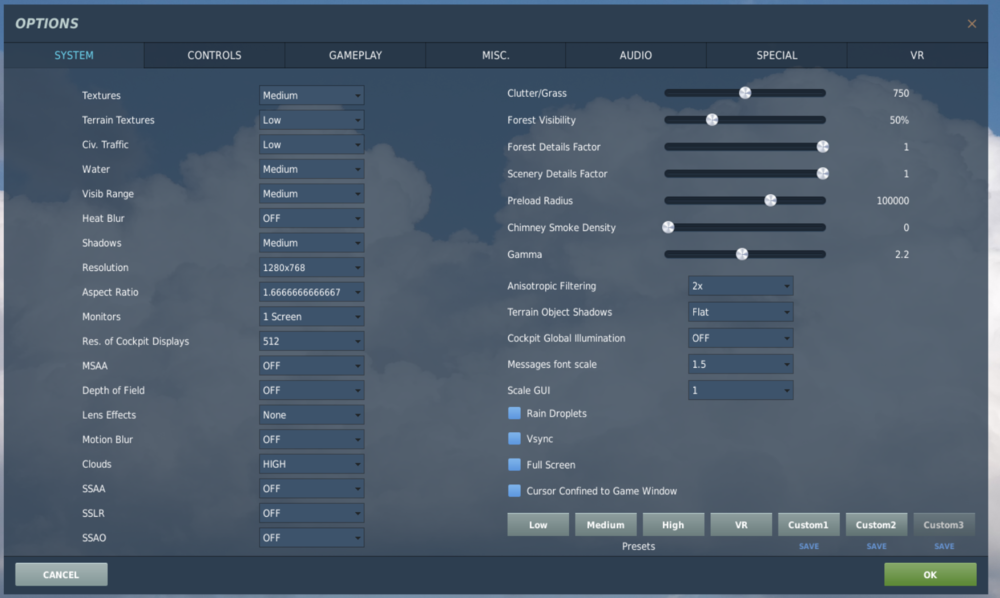Open the Messages font scale dropdown
This screenshot has width=1000, height=598.
[740, 364]
